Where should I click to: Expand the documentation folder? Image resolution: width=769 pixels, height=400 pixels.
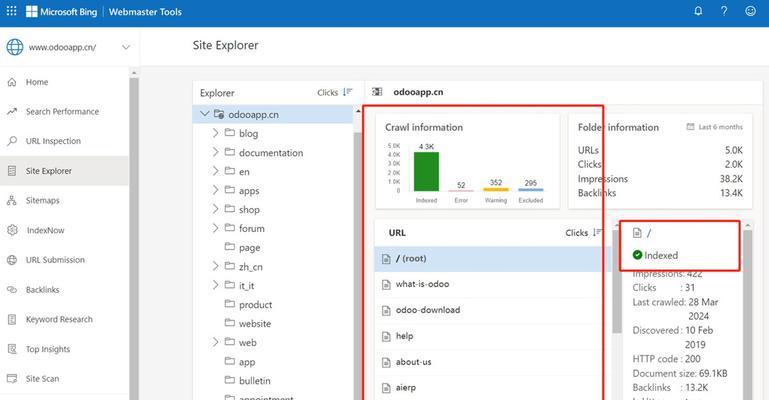[x=215, y=152]
